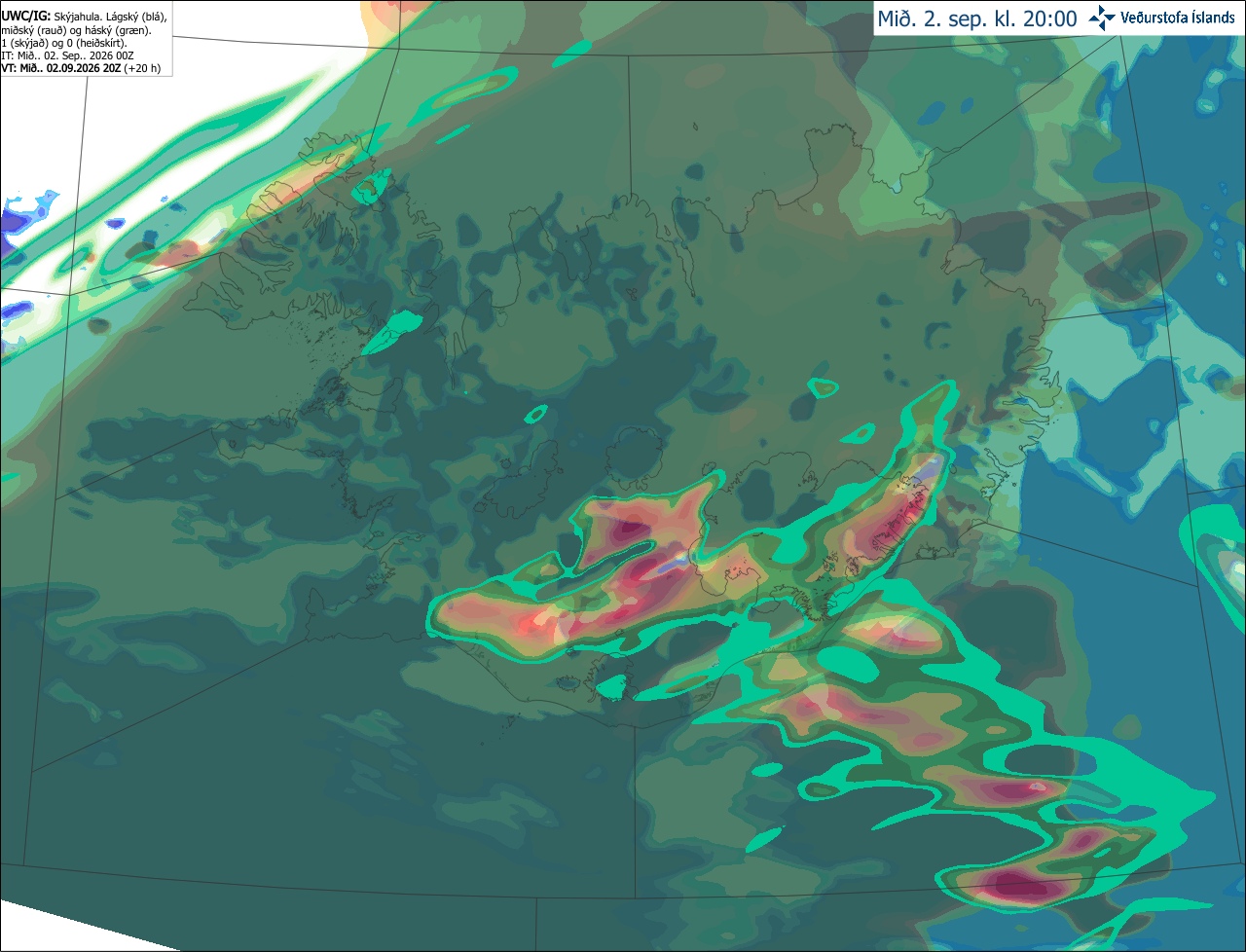Open the Veðurstofa Íslands text link
The image size is (1246, 952).
pyautogui.click(x=1178, y=18)
